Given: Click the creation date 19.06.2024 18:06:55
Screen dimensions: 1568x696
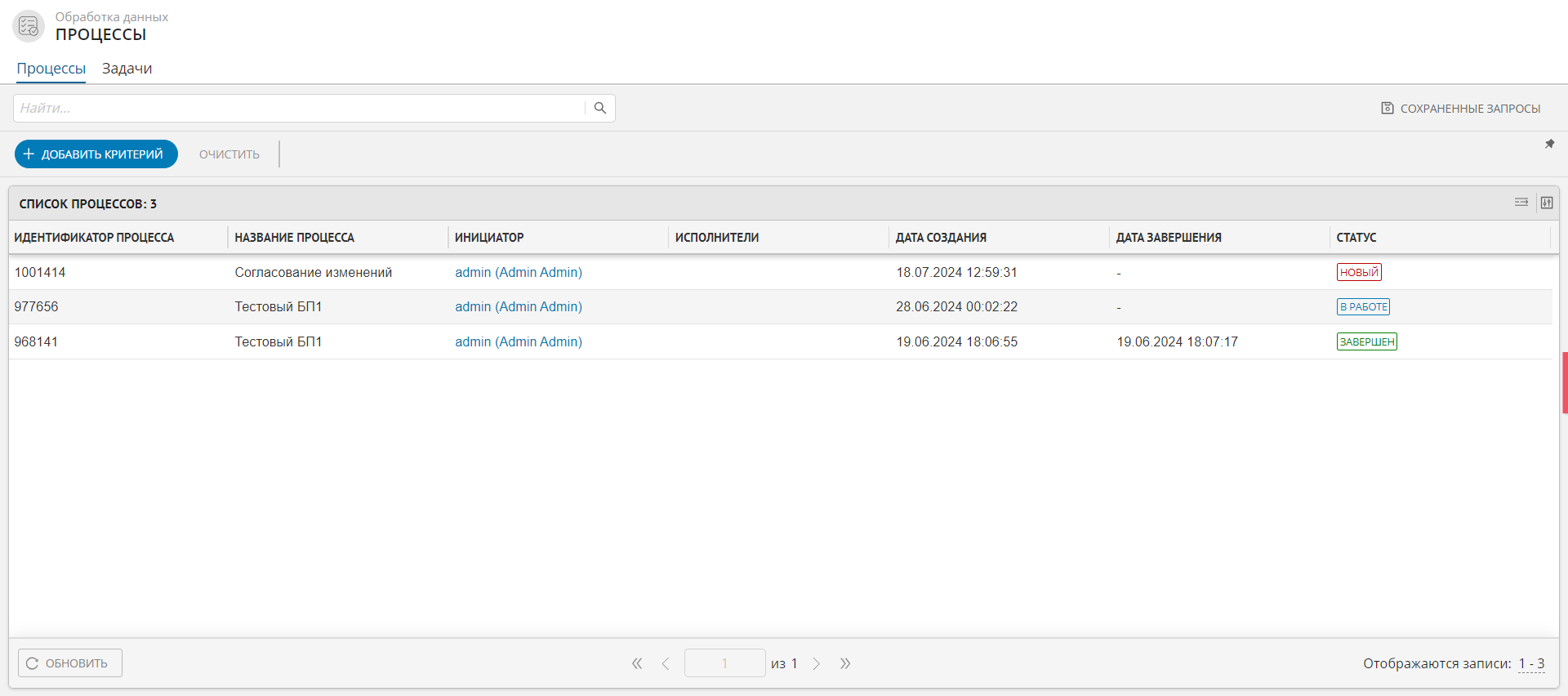Looking at the screenshot, I should pos(957,341).
